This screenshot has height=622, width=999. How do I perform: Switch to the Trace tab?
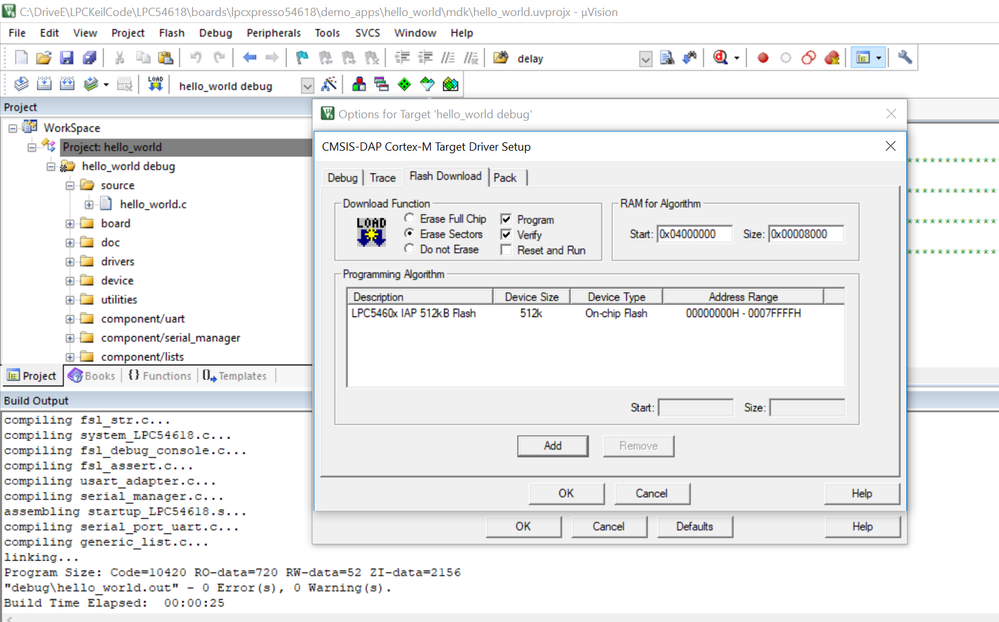(382, 178)
